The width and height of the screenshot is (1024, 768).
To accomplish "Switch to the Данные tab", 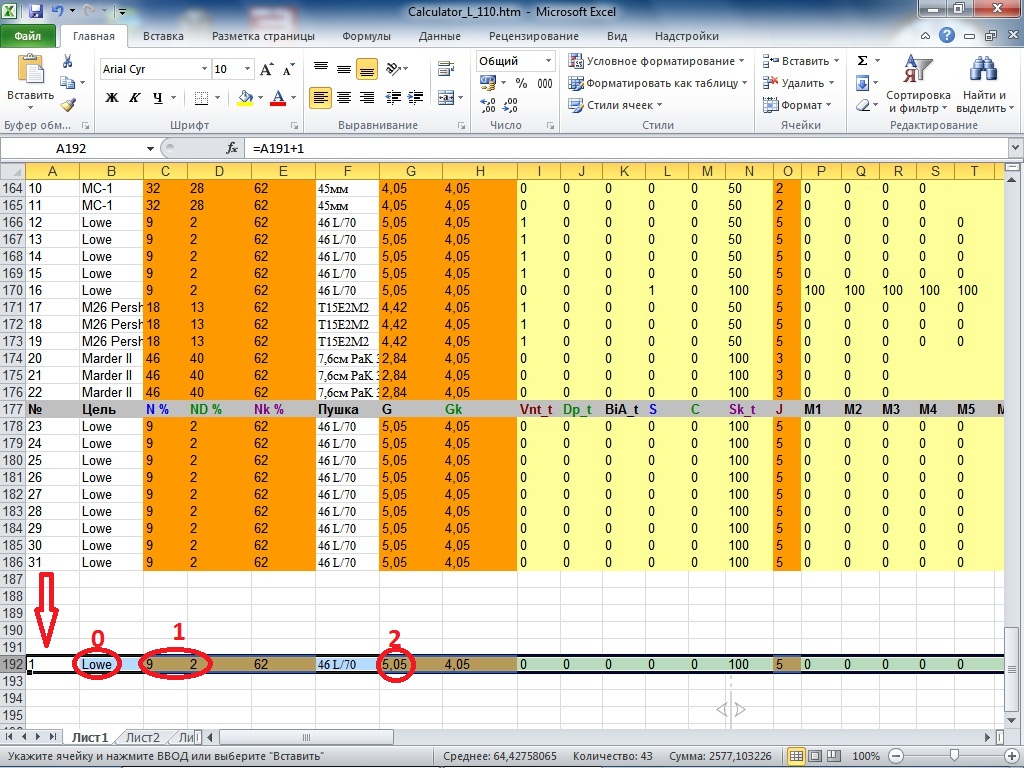I will click(x=440, y=36).
